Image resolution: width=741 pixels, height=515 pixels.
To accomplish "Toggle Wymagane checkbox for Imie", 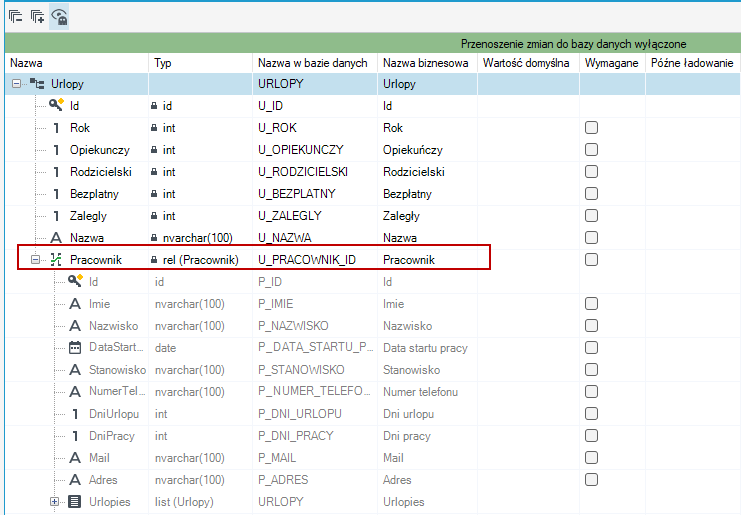I will pos(591,303).
